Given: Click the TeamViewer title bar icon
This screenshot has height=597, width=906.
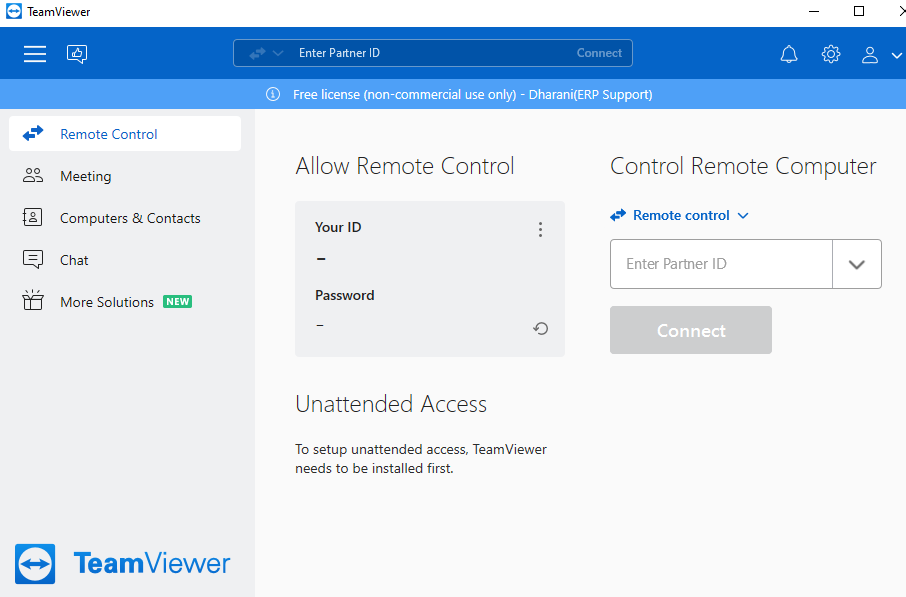Looking at the screenshot, I should click(x=14, y=12).
